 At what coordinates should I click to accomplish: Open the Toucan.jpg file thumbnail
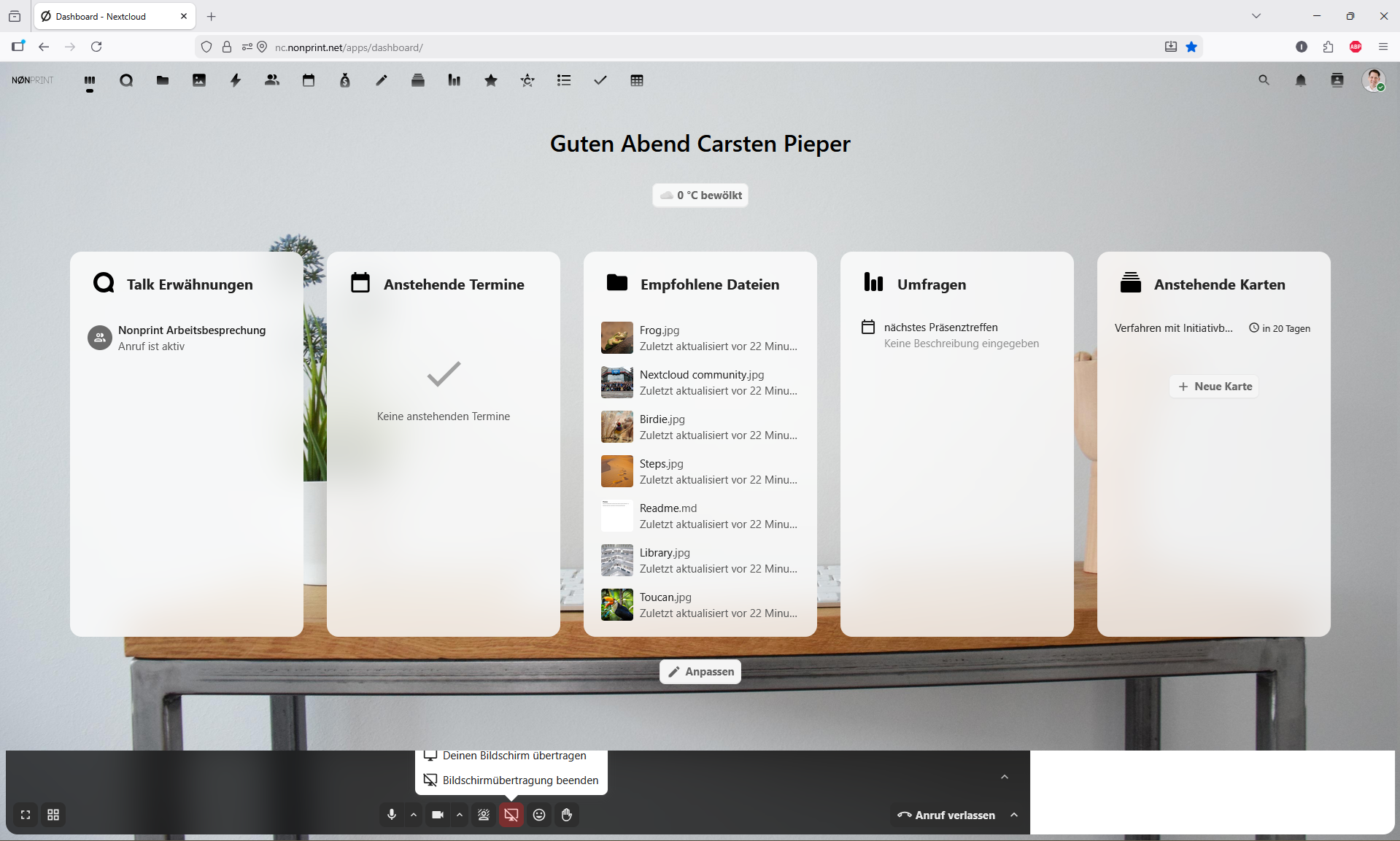point(617,605)
